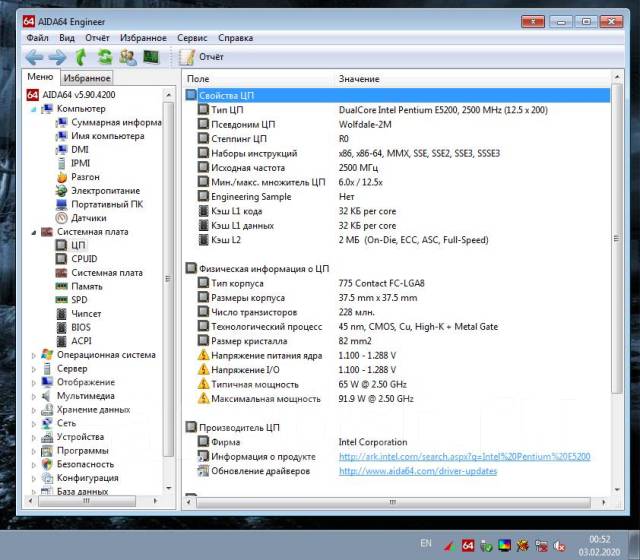Image resolution: width=640 pixels, height=560 pixels.
Task: Open the Датчики sensors item
Action: (88, 217)
